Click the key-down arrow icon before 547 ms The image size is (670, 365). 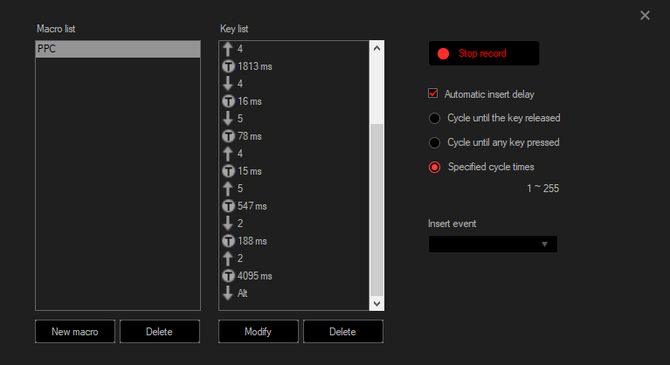tap(228, 118)
